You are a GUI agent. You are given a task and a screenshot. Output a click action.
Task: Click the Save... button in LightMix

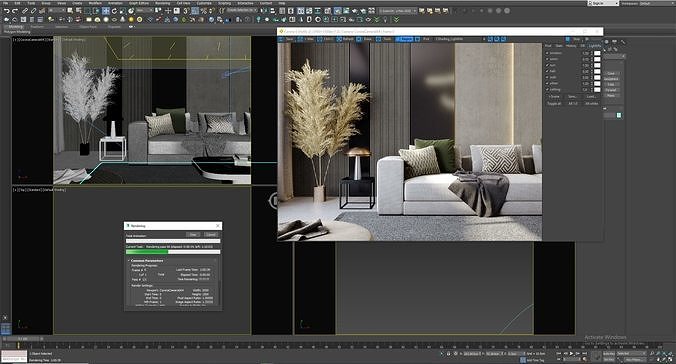pyautogui.click(x=572, y=97)
